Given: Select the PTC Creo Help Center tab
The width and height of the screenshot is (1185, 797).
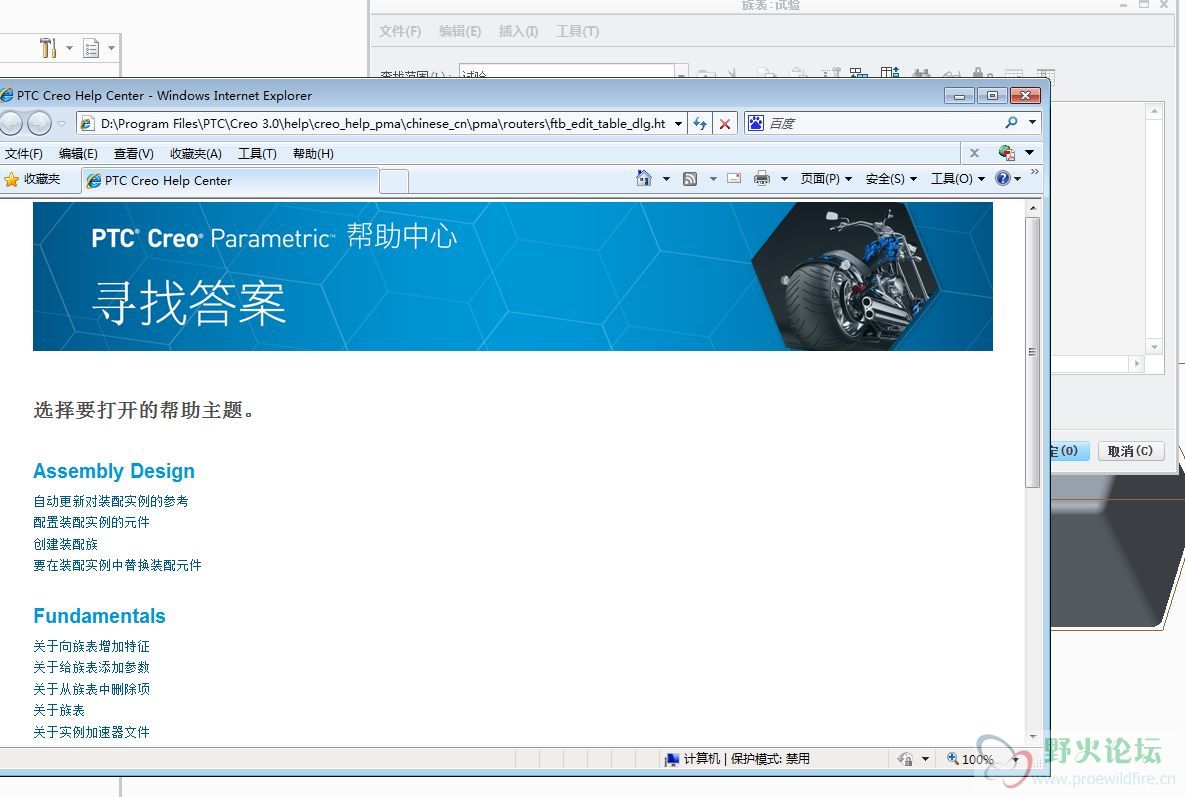Looking at the screenshot, I should [230, 181].
